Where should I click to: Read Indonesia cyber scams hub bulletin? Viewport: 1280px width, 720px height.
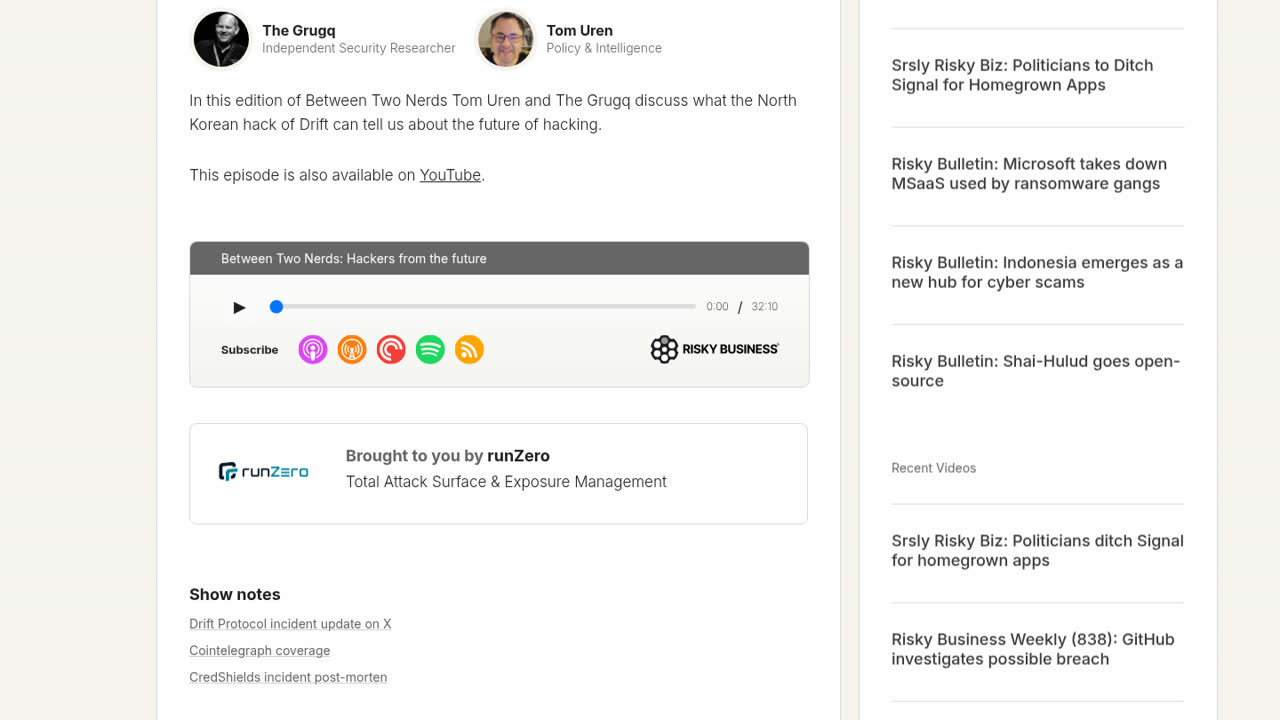point(1037,272)
